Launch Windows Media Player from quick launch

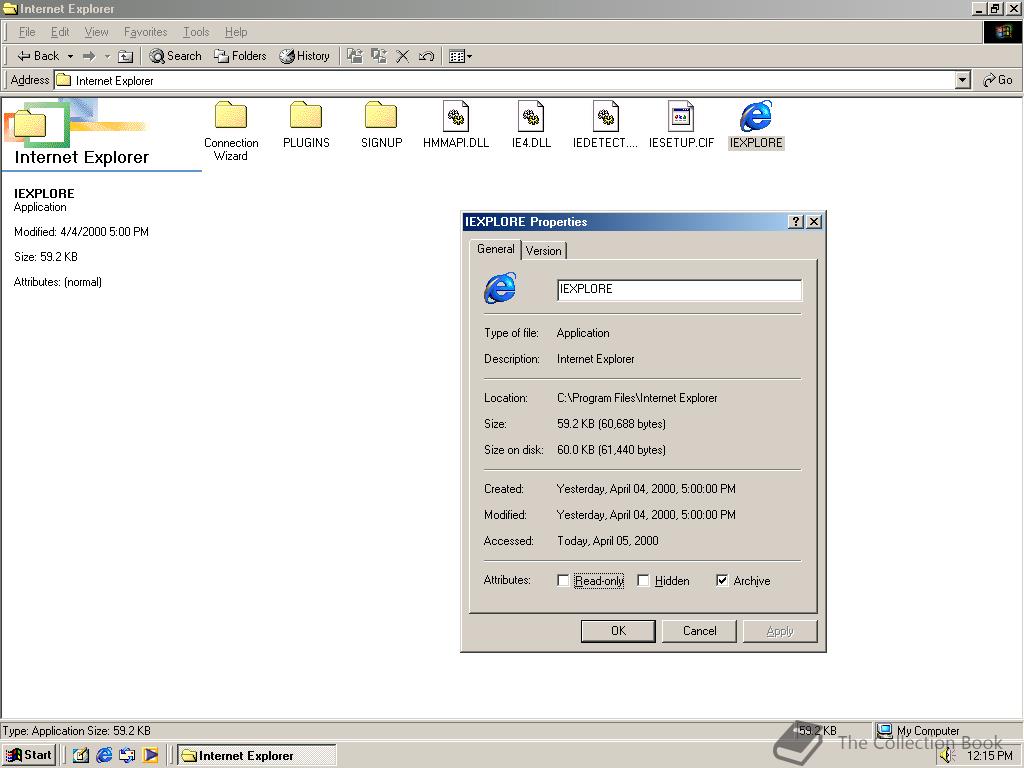tap(151, 756)
